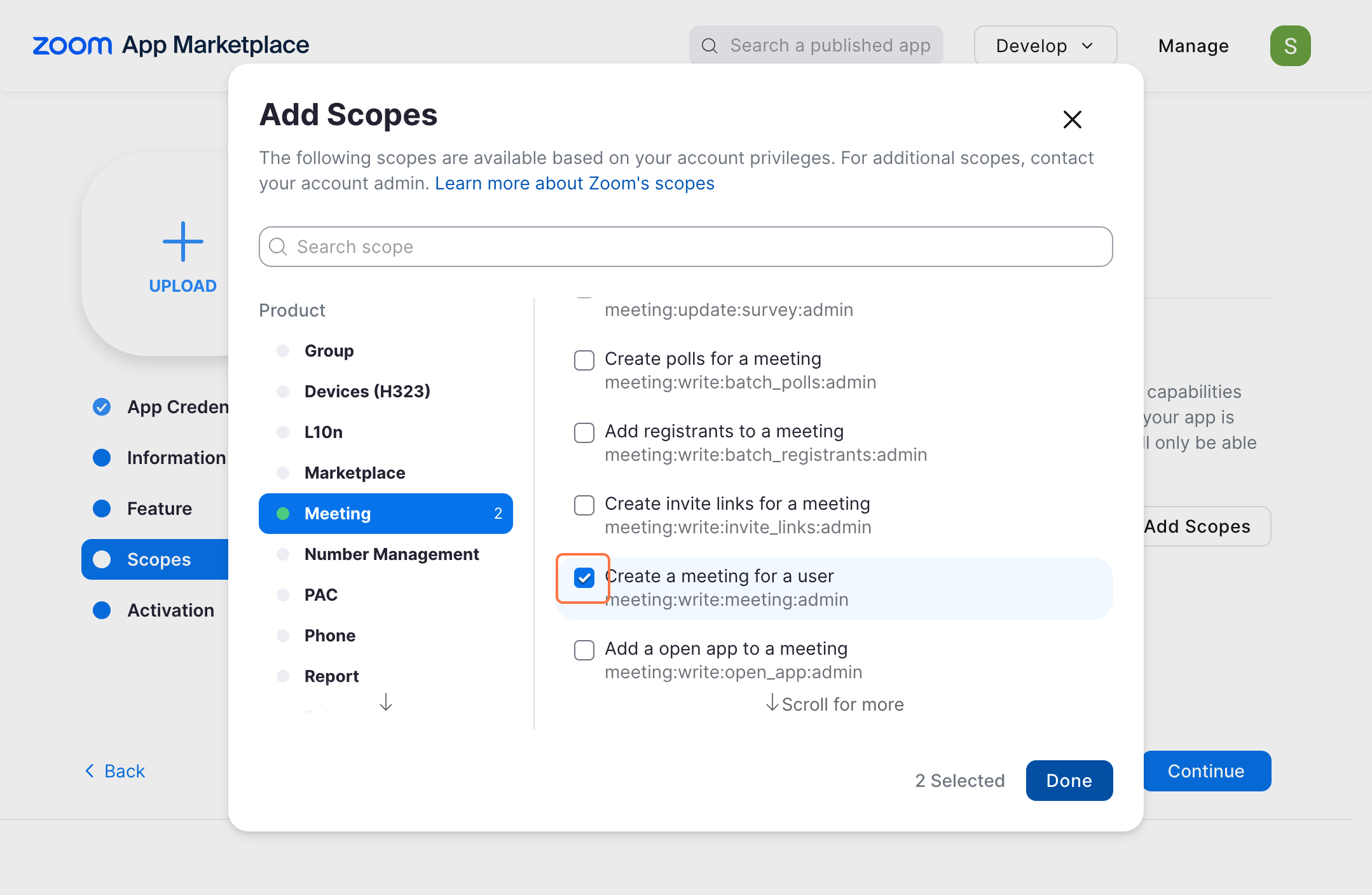Click the down arrow below Product list
Image resolution: width=1372 pixels, height=895 pixels.
[x=385, y=702]
